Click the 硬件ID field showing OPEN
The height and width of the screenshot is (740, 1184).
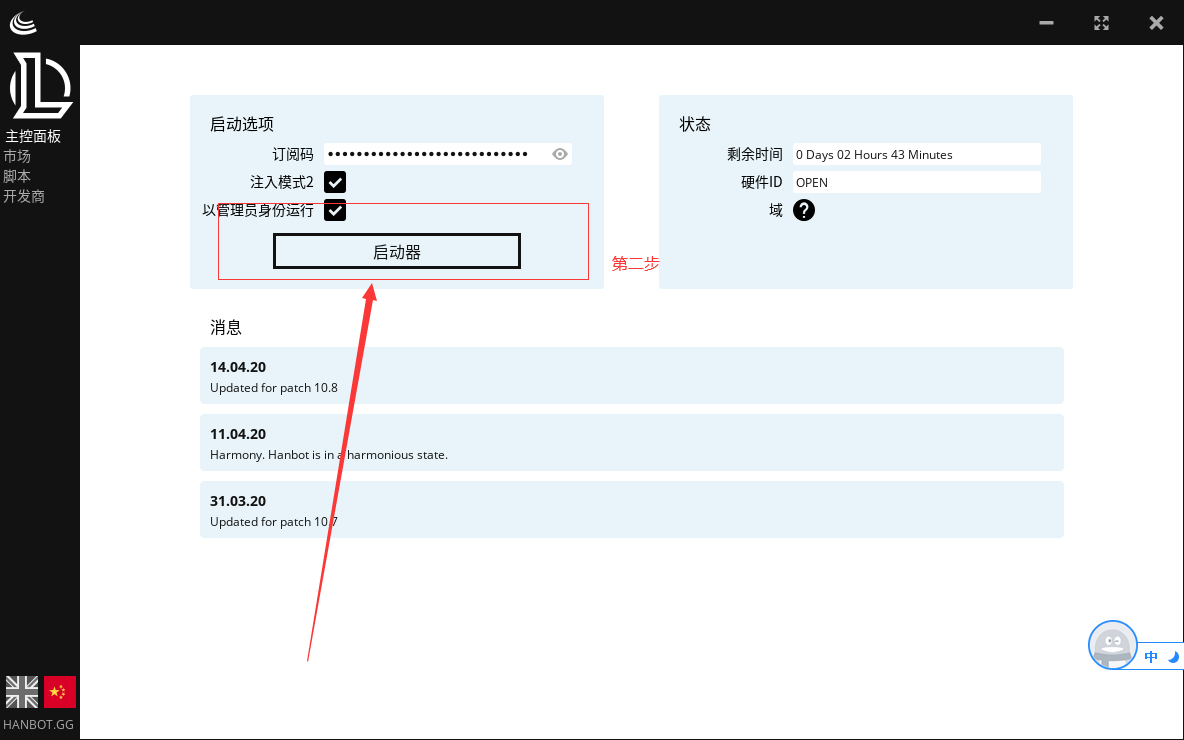pos(917,182)
